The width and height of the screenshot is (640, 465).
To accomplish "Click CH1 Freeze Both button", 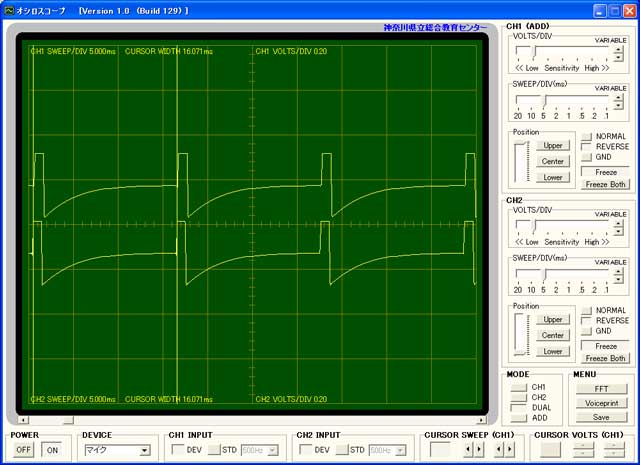I will tap(606, 184).
